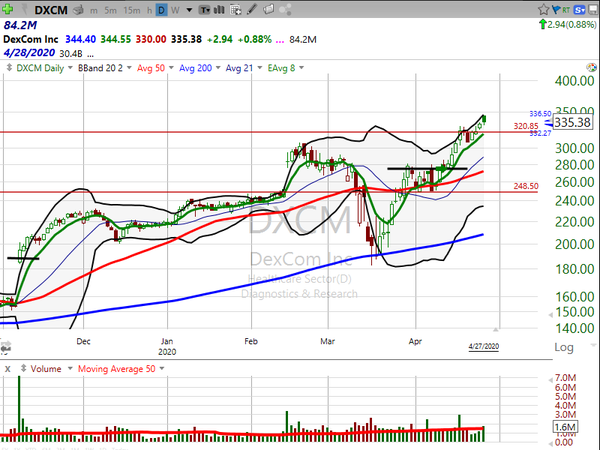Open the chart color palette icon

(x=592, y=68)
